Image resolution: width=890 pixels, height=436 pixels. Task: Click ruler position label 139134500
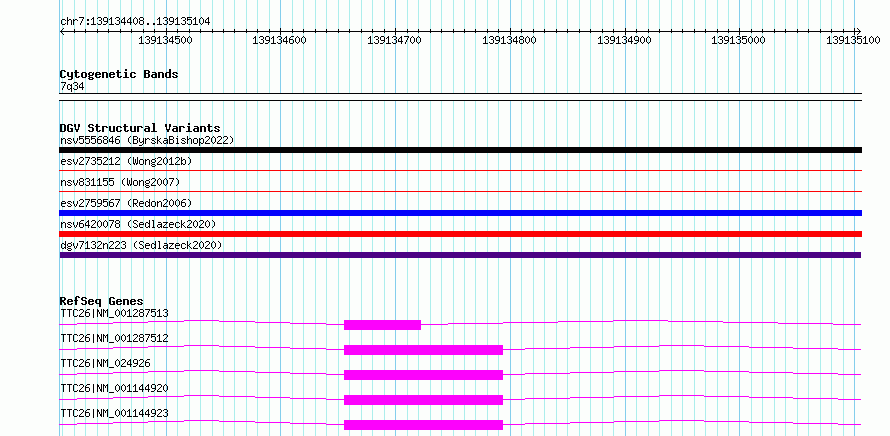tap(165, 40)
